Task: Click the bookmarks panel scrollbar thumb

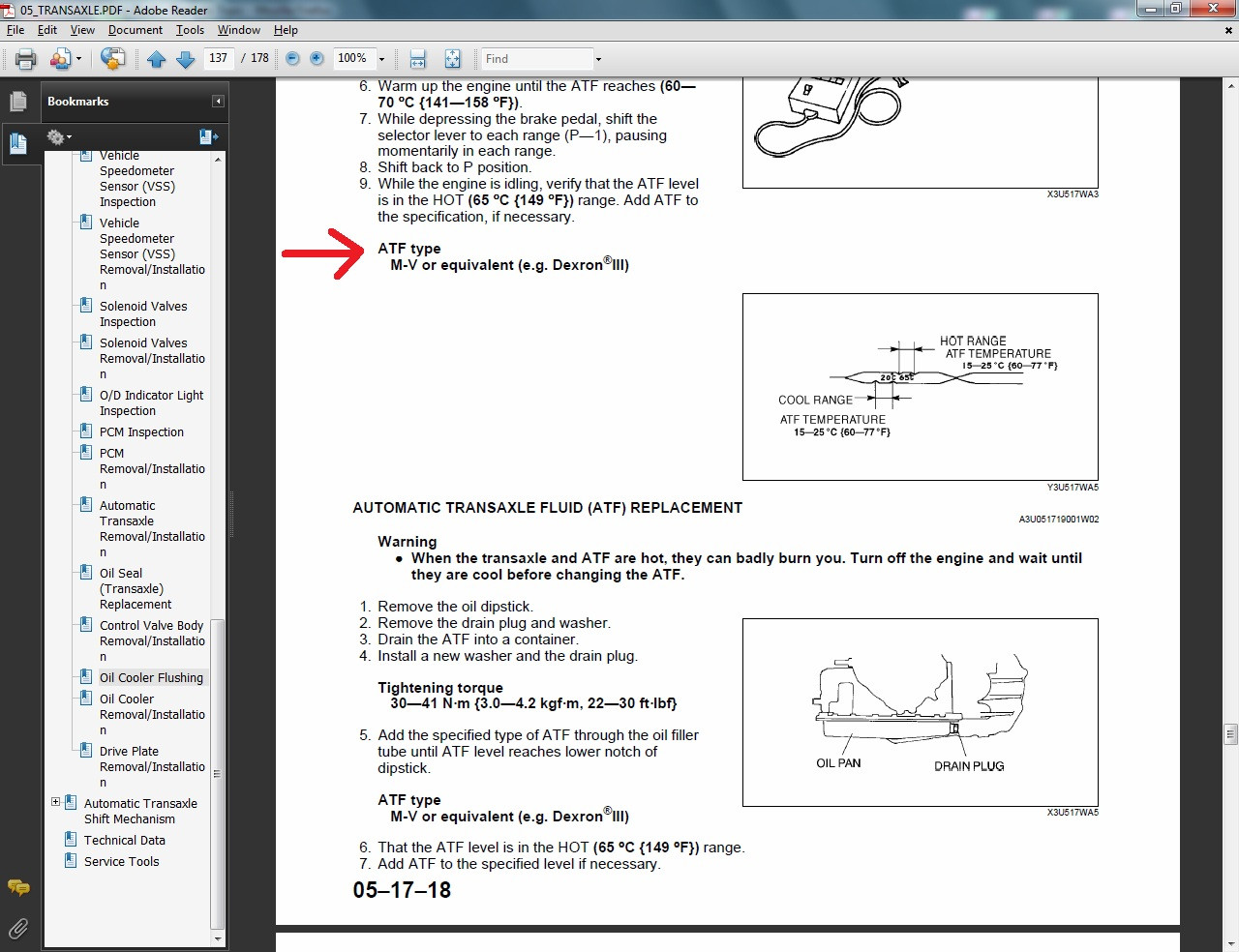Action: (x=218, y=774)
